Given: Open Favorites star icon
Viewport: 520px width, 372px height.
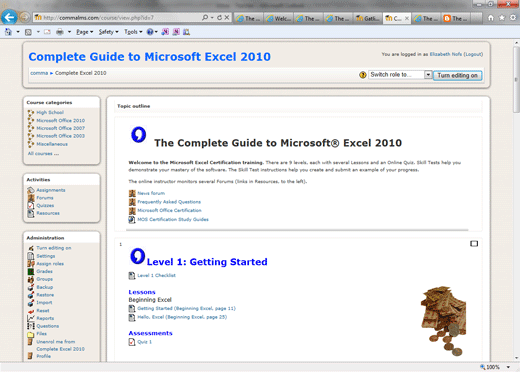Looking at the screenshot, I should click(502, 18).
